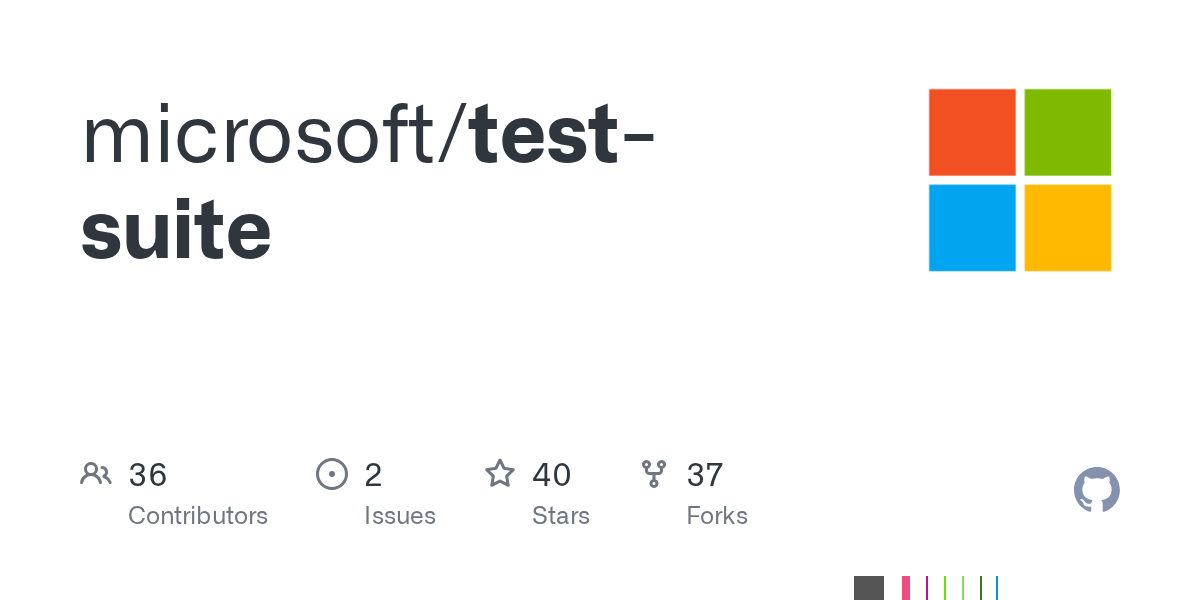Select the Stars label text
The image size is (1200, 600).
pos(561,516)
